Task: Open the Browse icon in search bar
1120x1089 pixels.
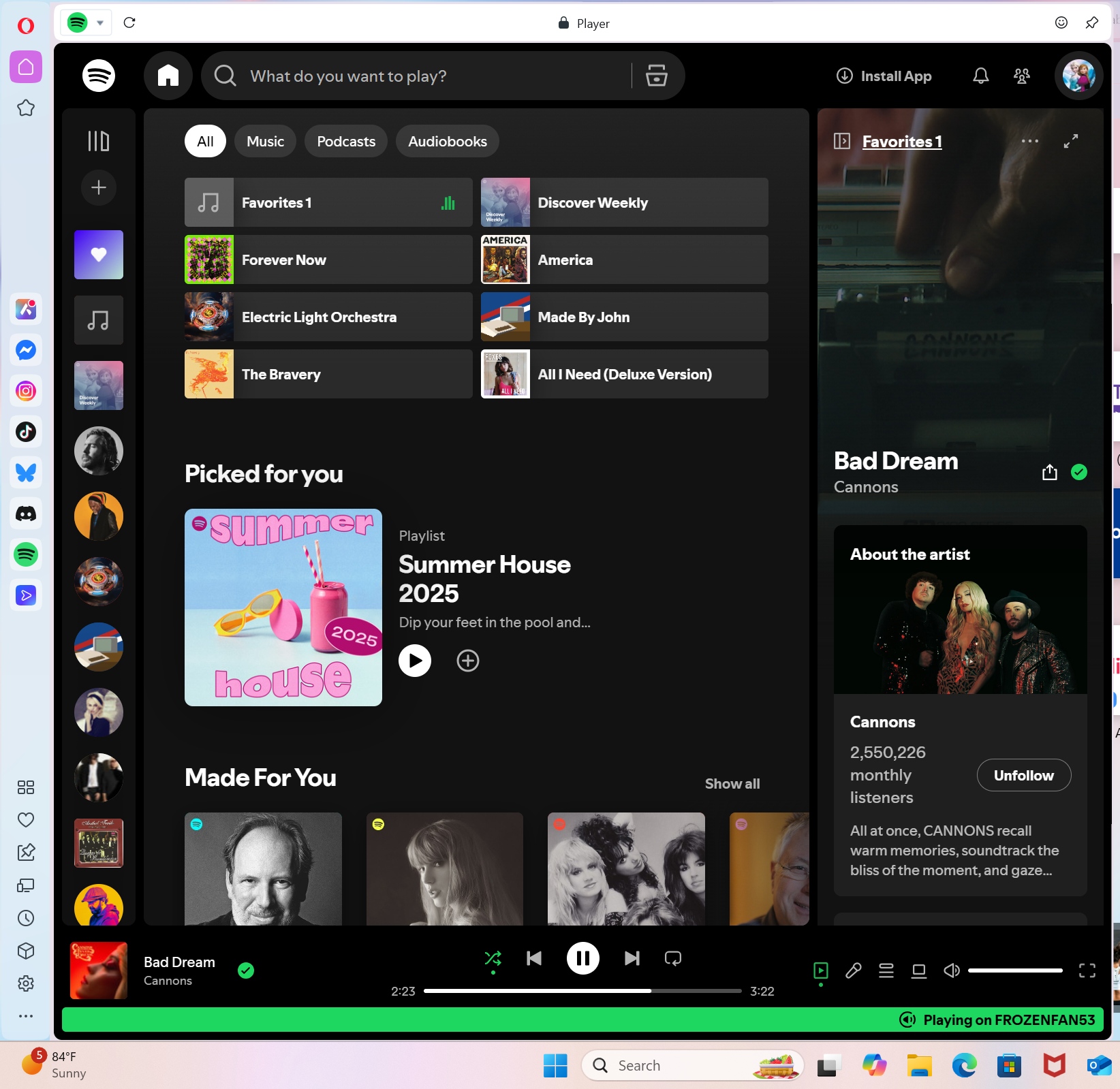Action: pyautogui.click(x=656, y=76)
